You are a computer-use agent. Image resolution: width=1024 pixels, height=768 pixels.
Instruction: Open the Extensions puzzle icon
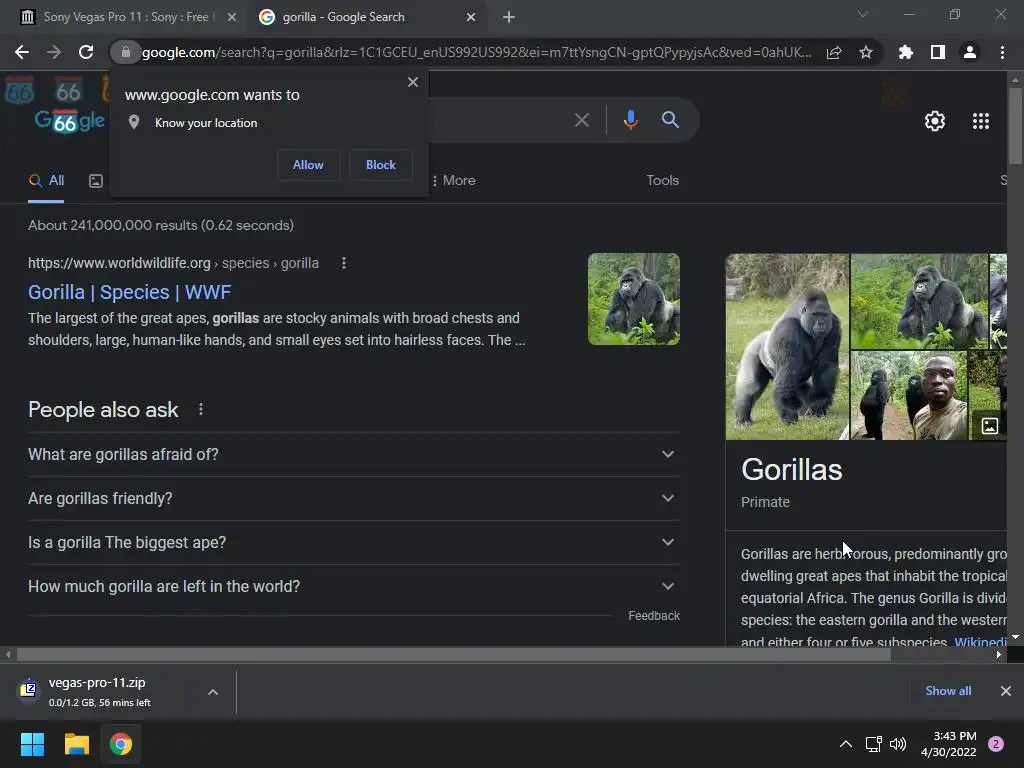pos(906,52)
